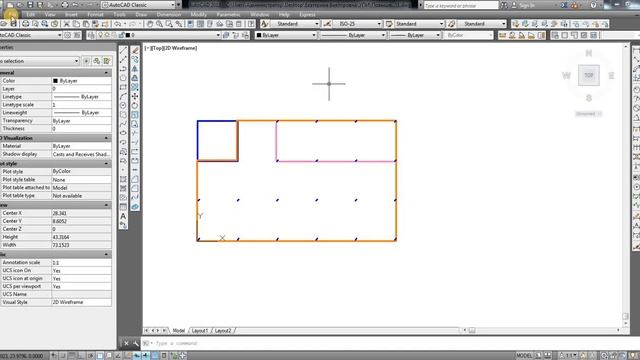Activate the Zoom Window tool
Screen dimensions: 640x360
pos(169,24)
